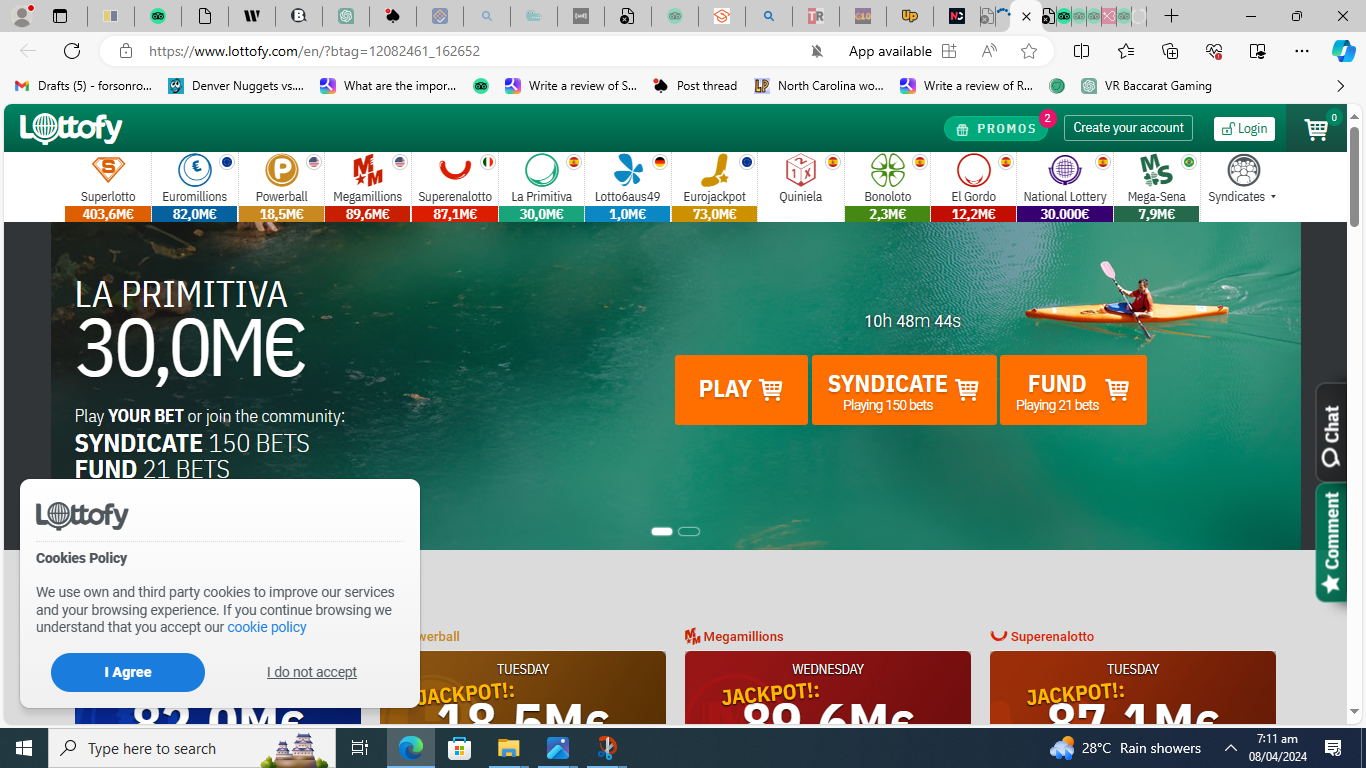Open File Explorer from taskbar
This screenshot has height=768, width=1366.
pyautogui.click(x=508, y=748)
